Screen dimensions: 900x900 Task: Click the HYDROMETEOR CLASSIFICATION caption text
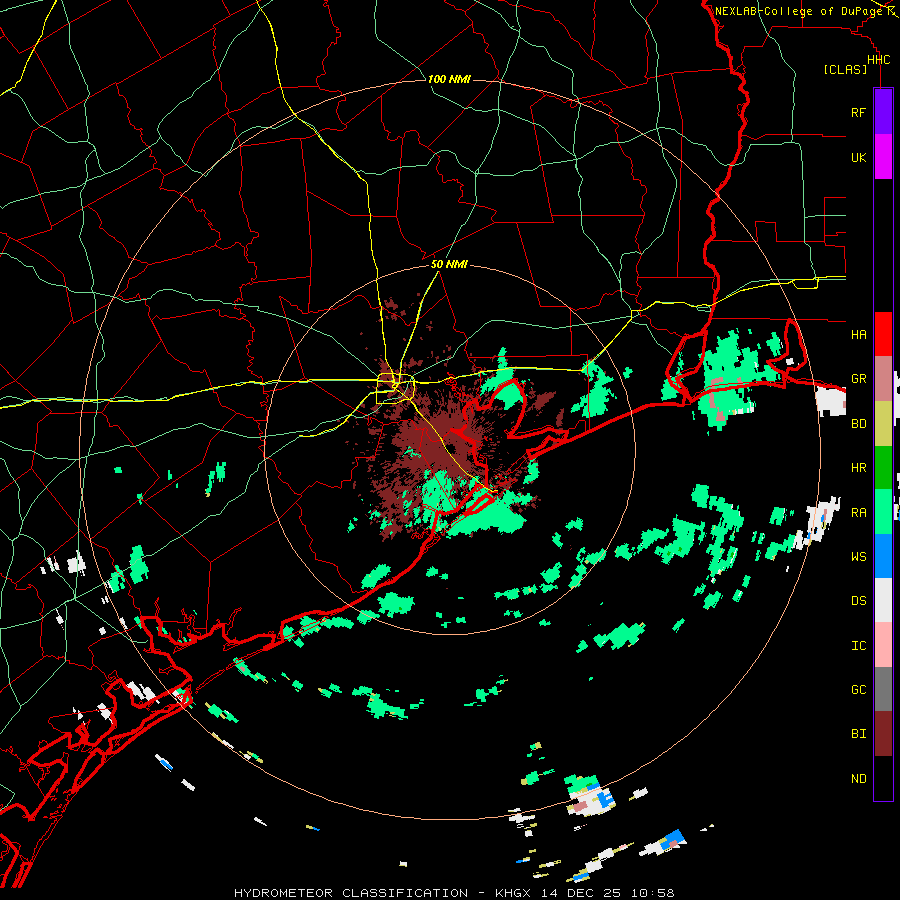coord(351,893)
